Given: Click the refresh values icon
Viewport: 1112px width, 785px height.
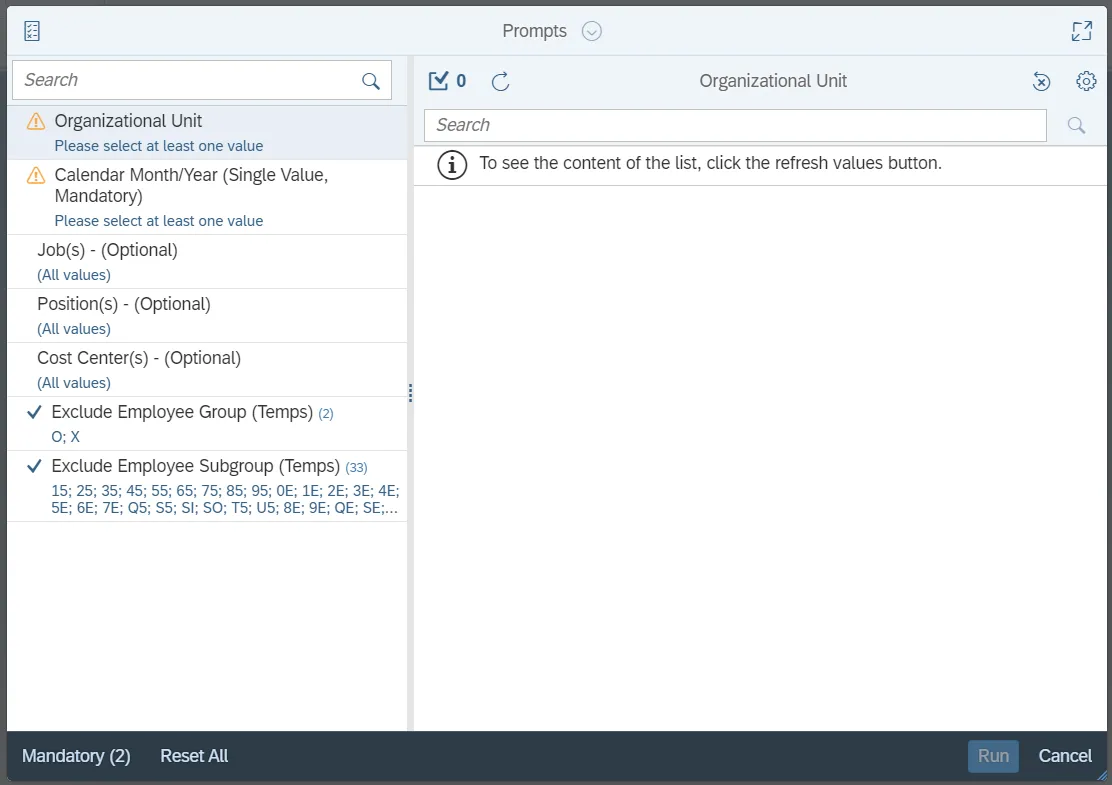Looking at the screenshot, I should click(501, 81).
